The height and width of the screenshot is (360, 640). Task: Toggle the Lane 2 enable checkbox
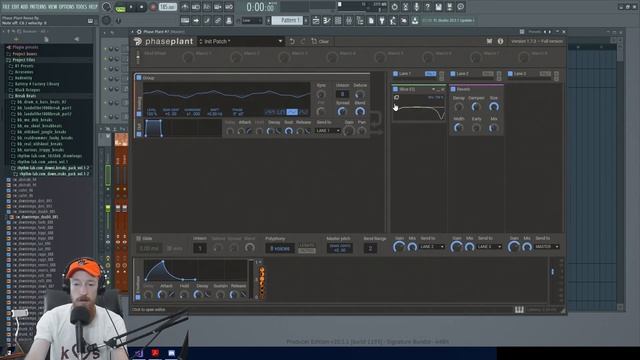coord(453,74)
